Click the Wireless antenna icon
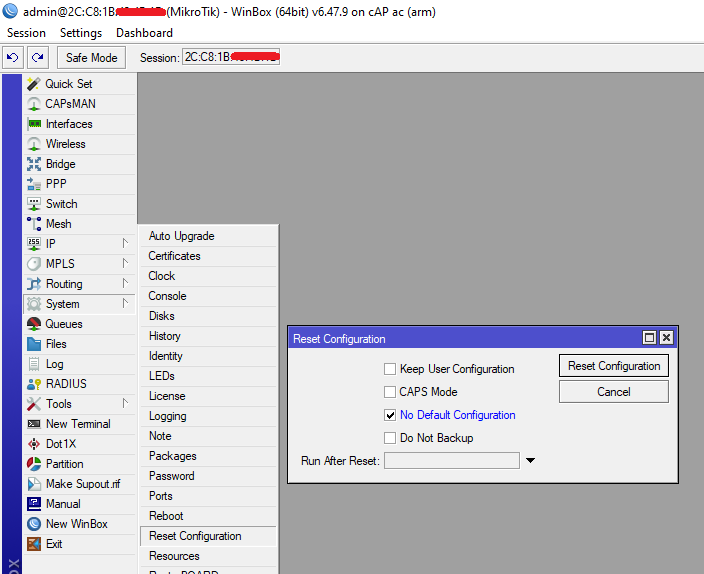The image size is (704, 574). [34, 144]
